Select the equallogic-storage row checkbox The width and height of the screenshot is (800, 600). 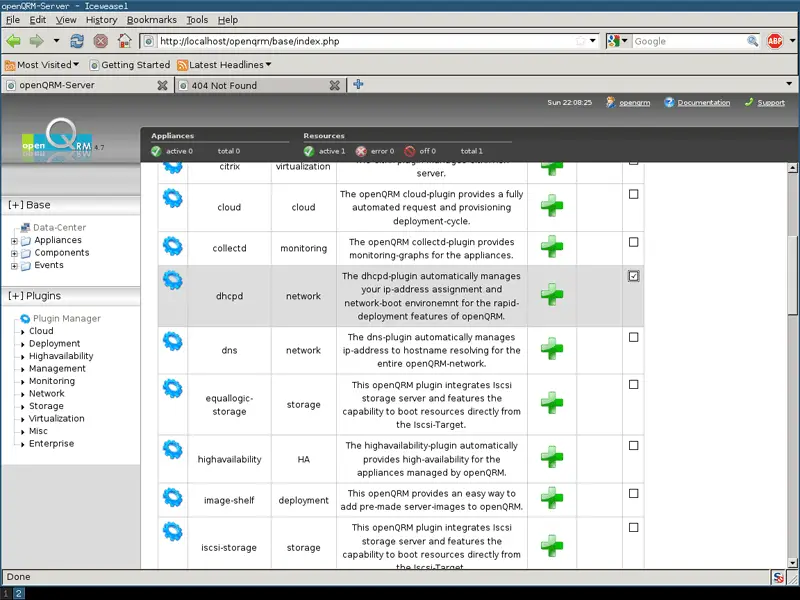(633, 384)
